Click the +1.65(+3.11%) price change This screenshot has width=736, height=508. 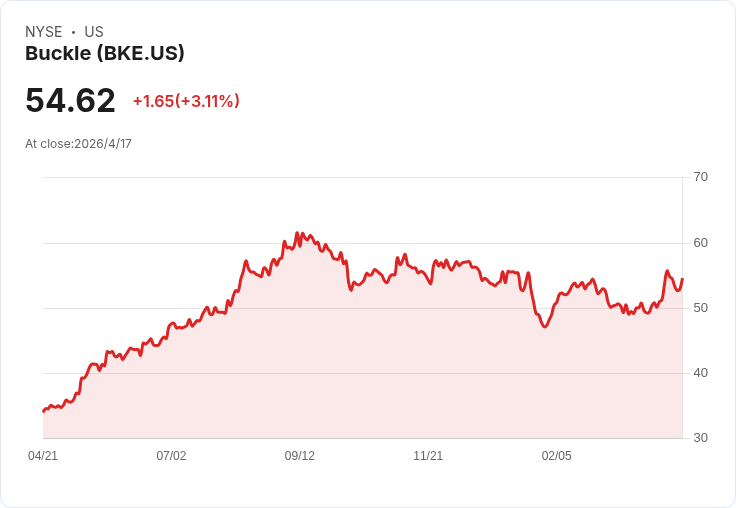[186, 101]
